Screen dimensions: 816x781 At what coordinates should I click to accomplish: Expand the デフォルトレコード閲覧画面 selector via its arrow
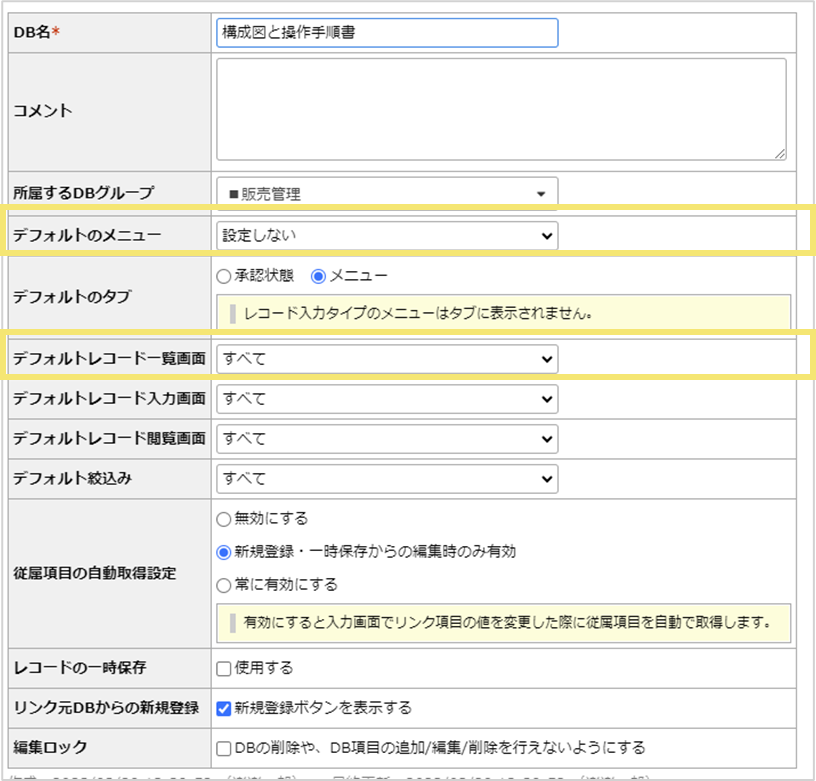tap(545, 438)
